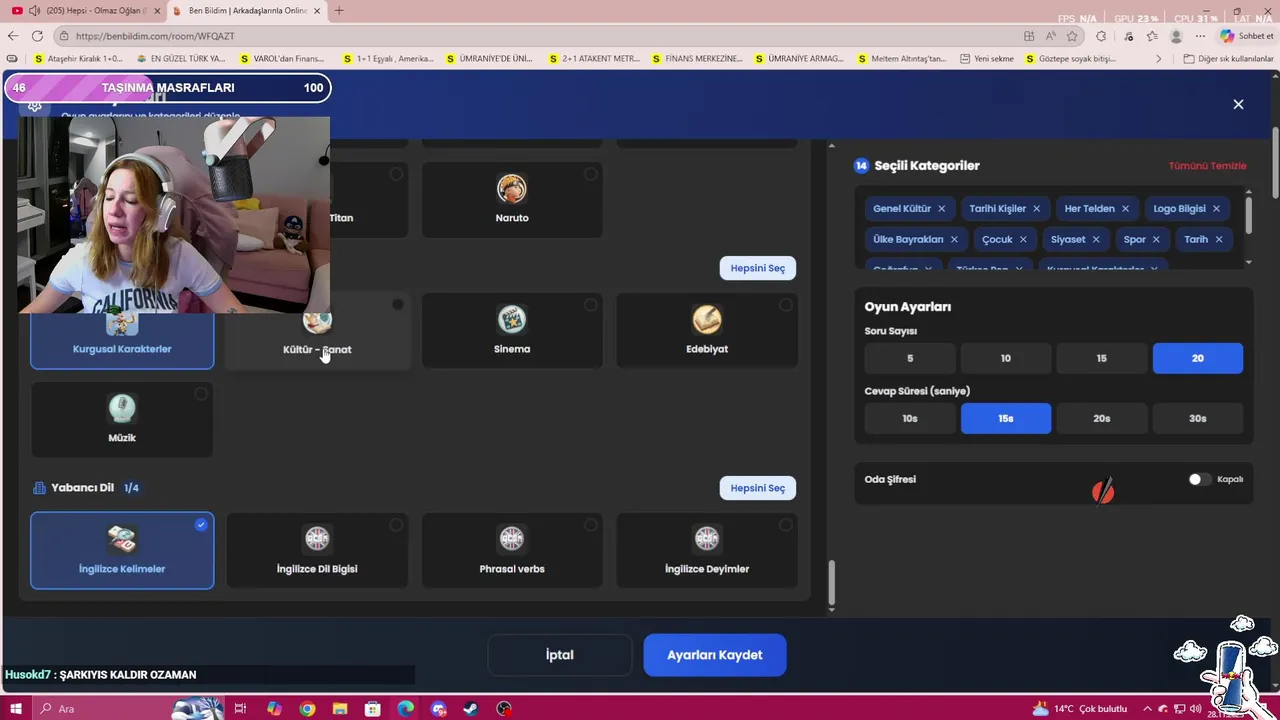The height and width of the screenshot is (720, 1280).
Task: Uncheck the İngilizce Kelimeler checkmark
Action: [x=201, y=524]
